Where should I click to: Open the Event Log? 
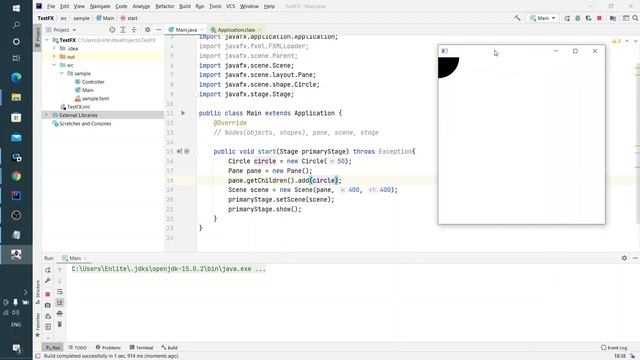(x=614, y=348)
